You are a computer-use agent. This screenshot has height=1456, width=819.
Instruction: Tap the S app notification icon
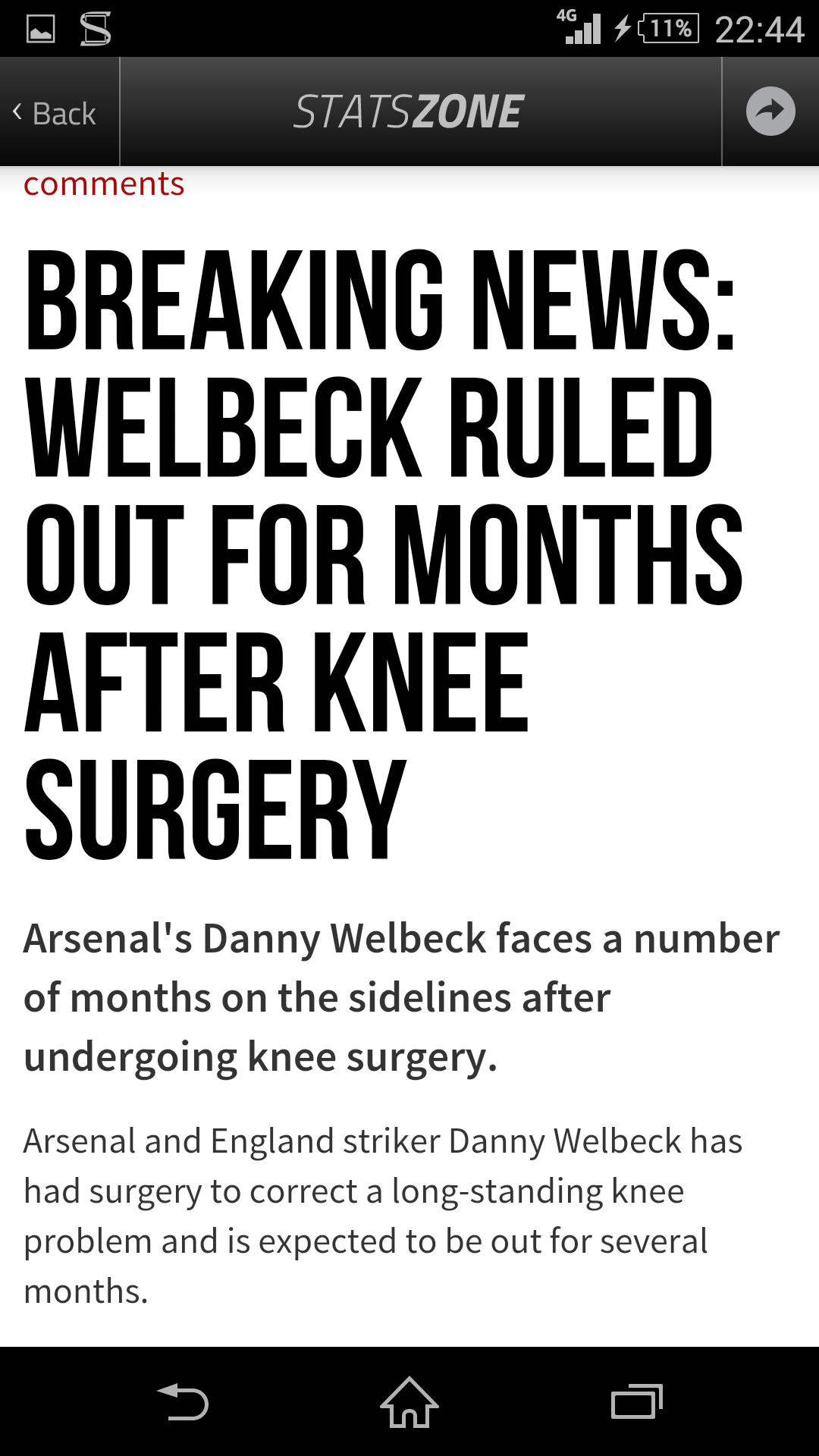(96, 29)
